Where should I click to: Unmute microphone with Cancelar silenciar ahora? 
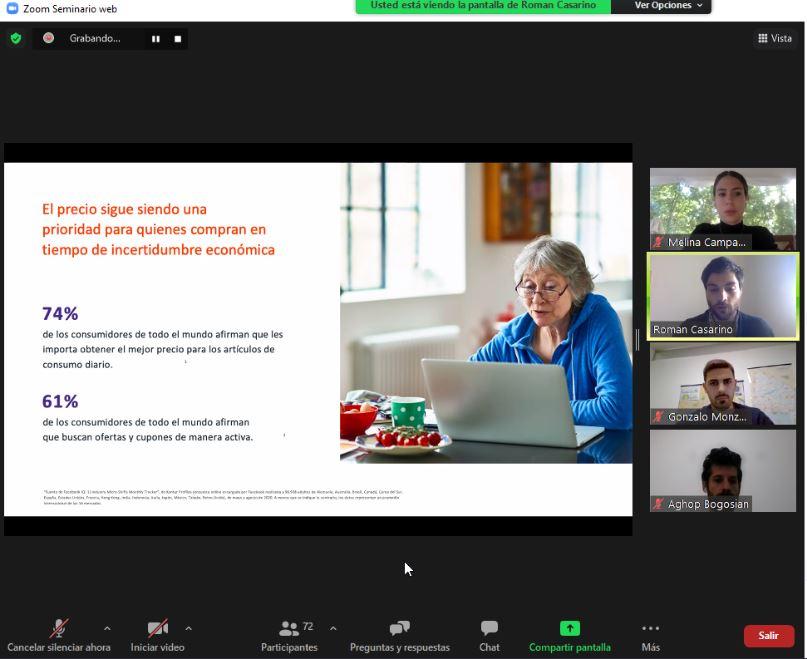(x=59, y=629)
